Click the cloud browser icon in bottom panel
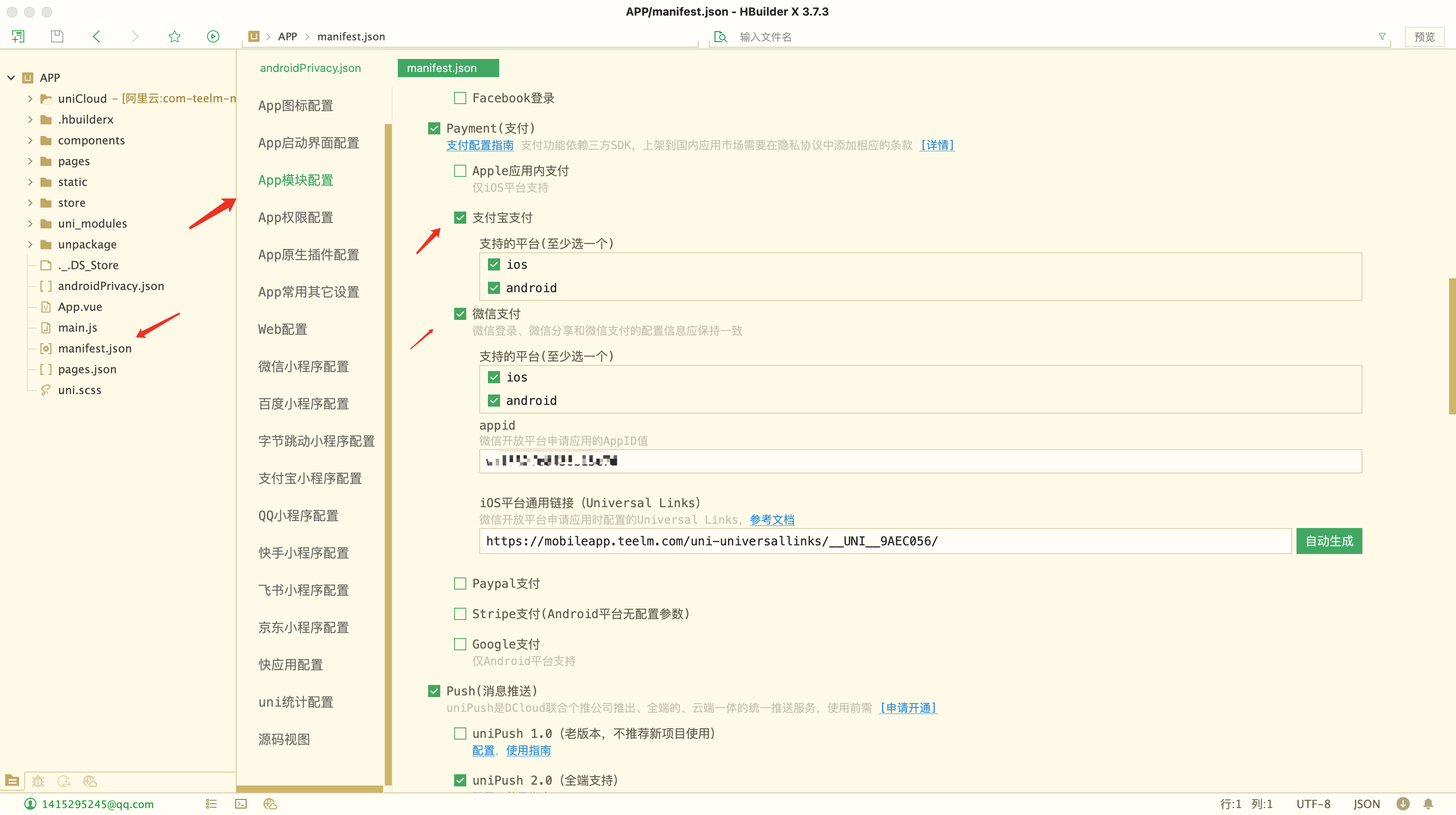Screen dimensions: 1456x815 coord(90,781)
